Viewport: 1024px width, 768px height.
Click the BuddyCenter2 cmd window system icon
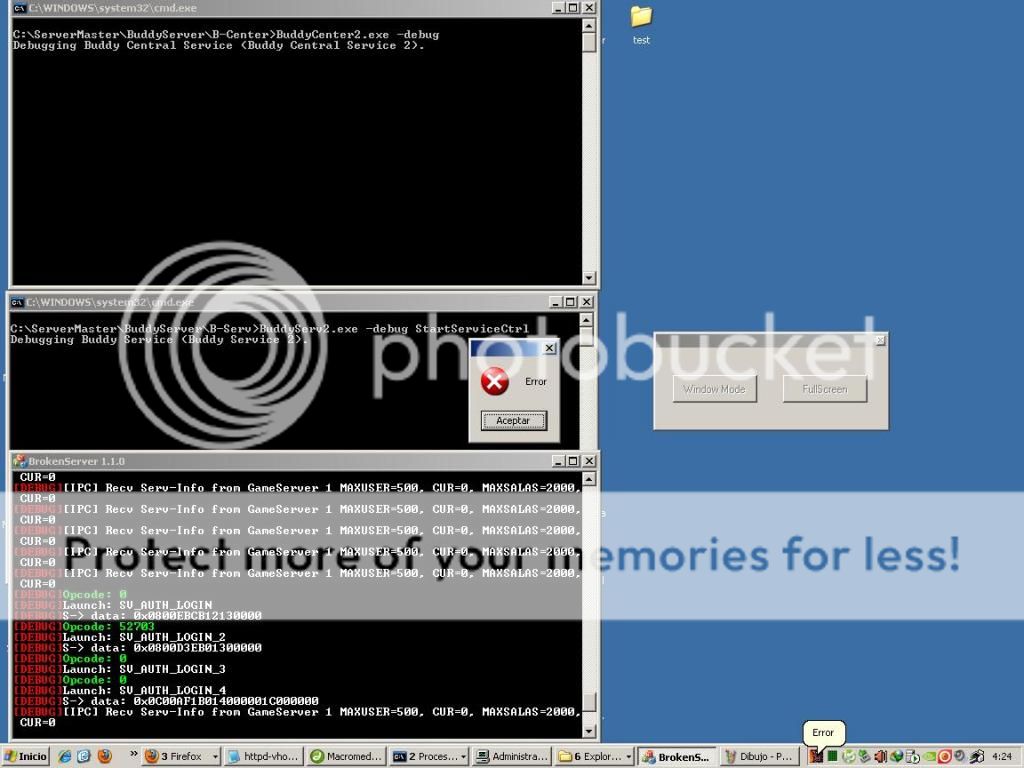click(x=19, y=8)
